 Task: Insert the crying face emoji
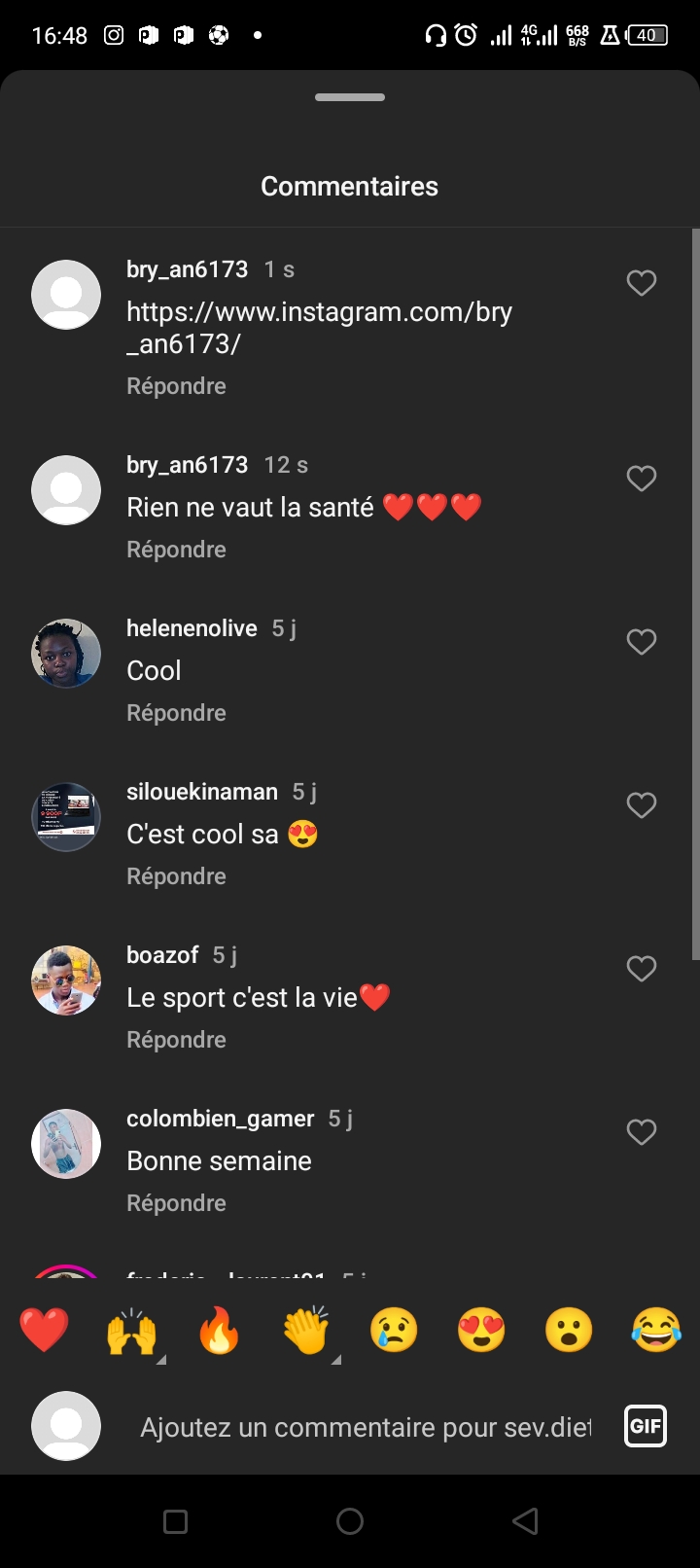tap(394, 1331)
